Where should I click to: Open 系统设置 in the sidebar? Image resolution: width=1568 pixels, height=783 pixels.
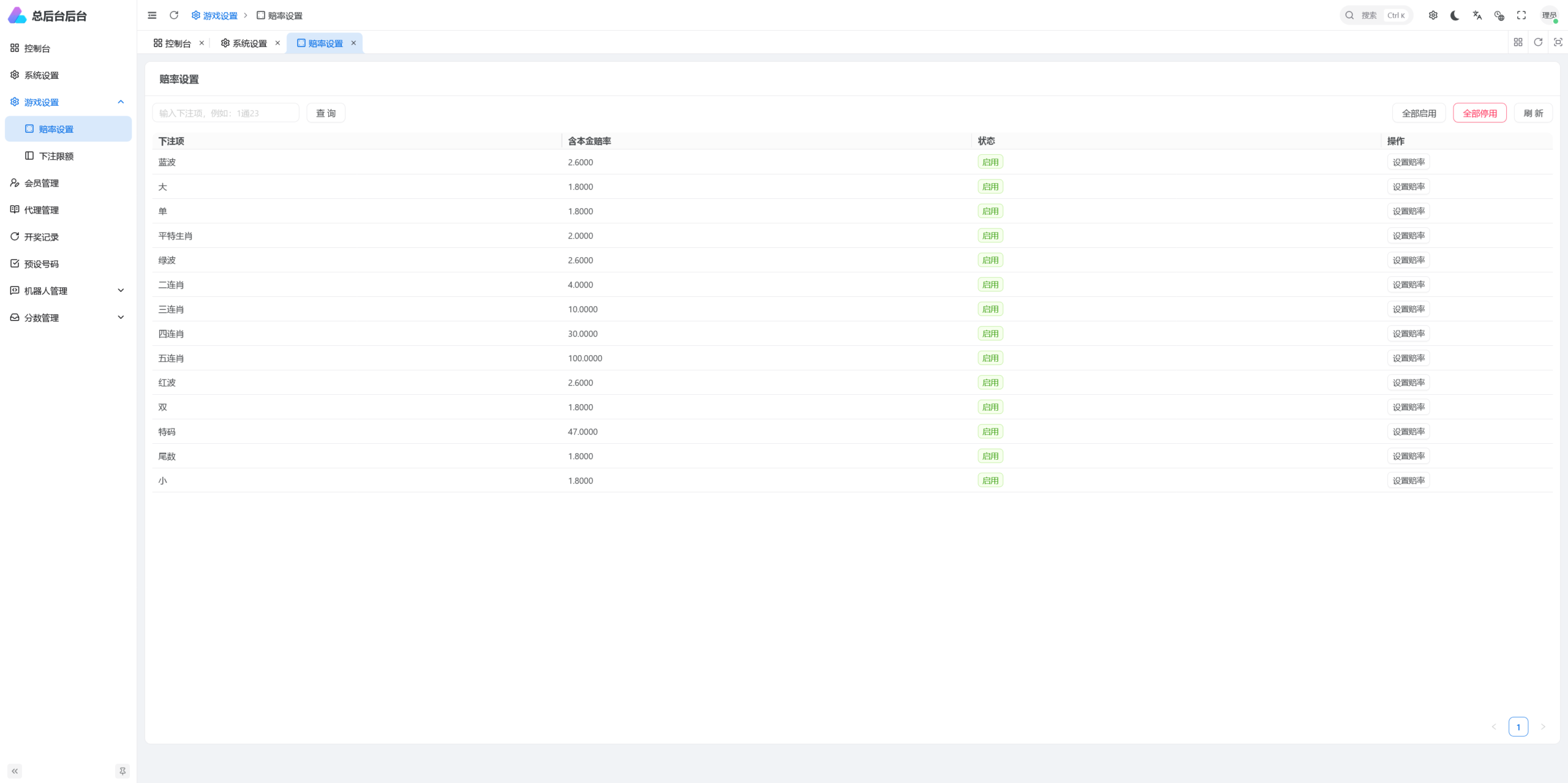pos(68,75)
